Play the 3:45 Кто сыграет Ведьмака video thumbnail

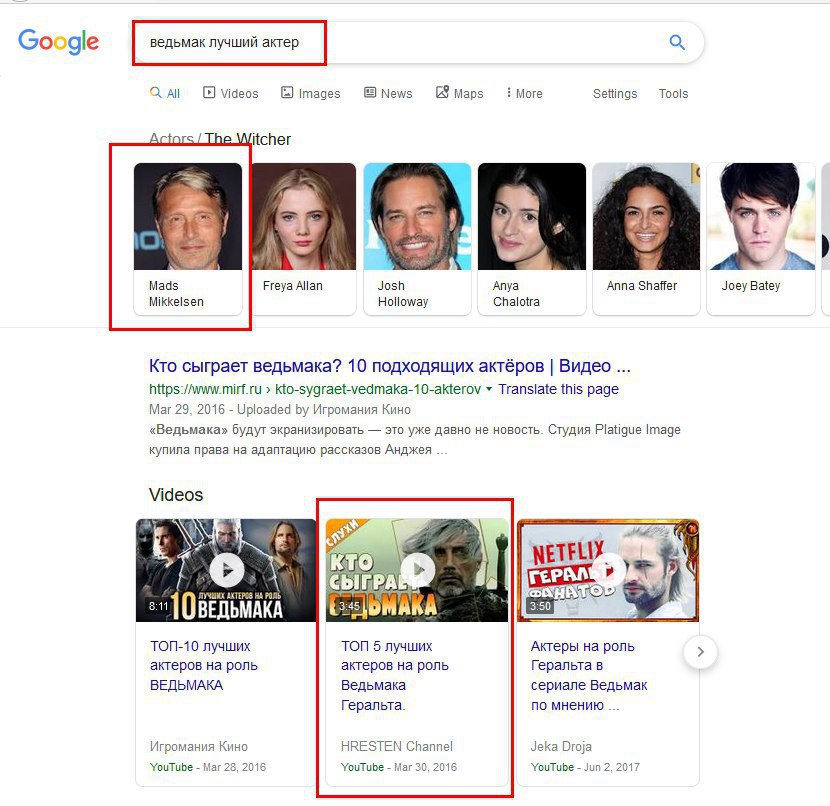[x=417, y=570]
